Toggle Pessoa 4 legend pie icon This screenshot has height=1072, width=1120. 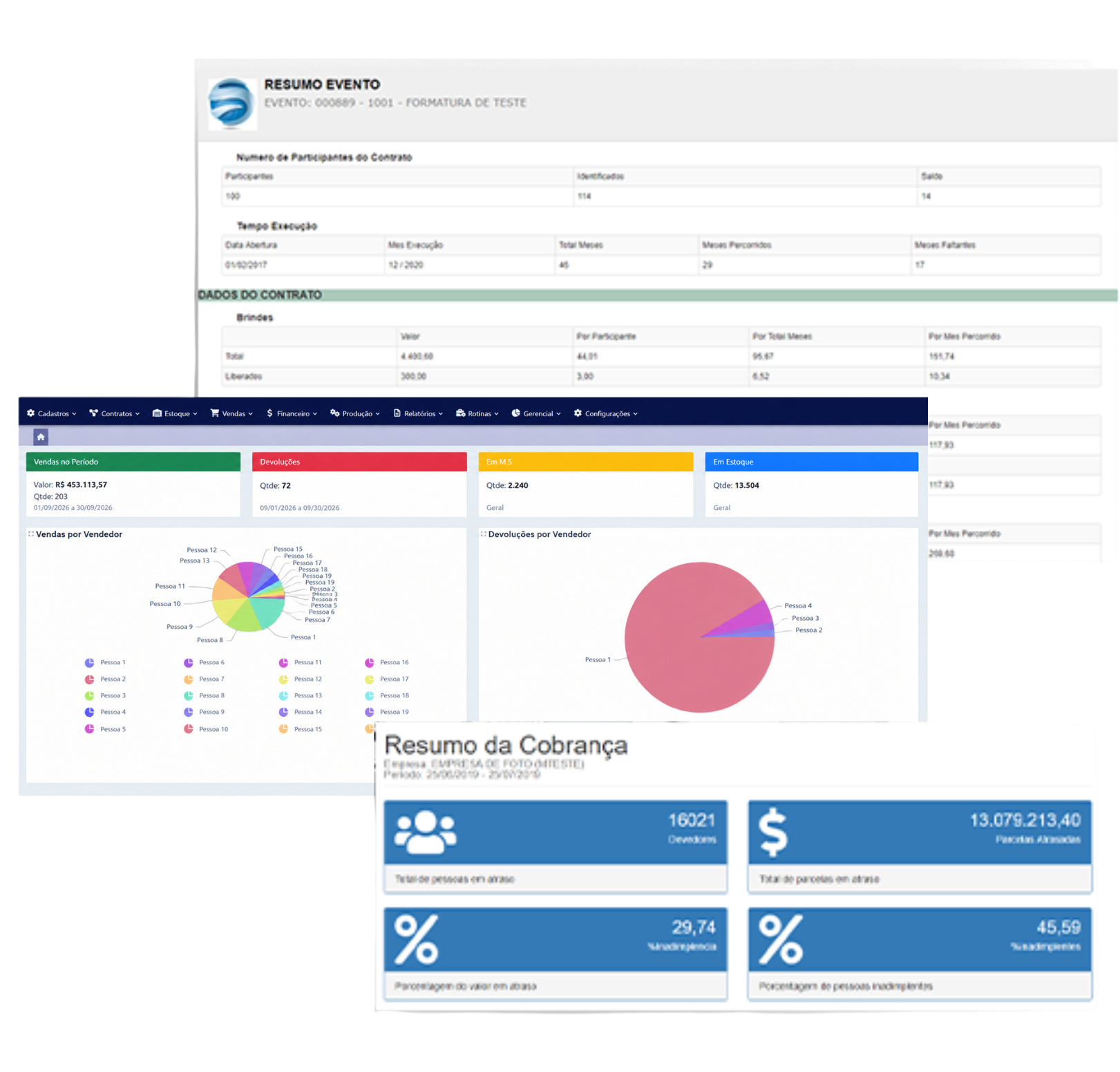pos(90,712)
